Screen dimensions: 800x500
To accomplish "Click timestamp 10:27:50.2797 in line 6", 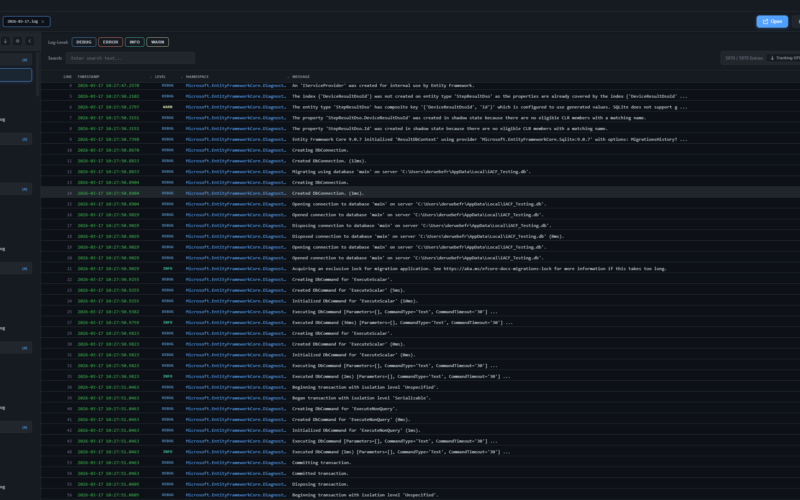I will click(108, 107).
